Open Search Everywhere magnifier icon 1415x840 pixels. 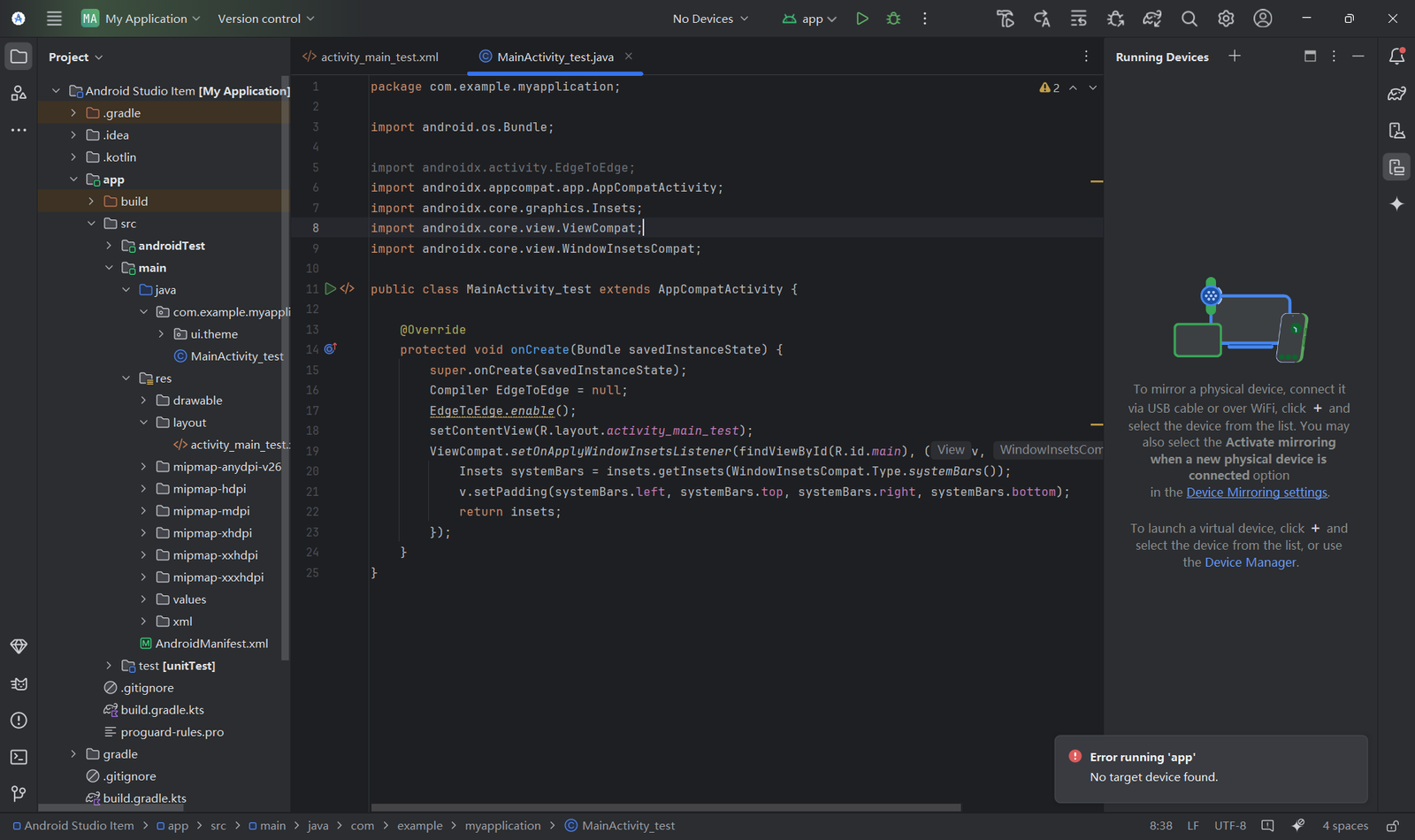click(1189, 19)
